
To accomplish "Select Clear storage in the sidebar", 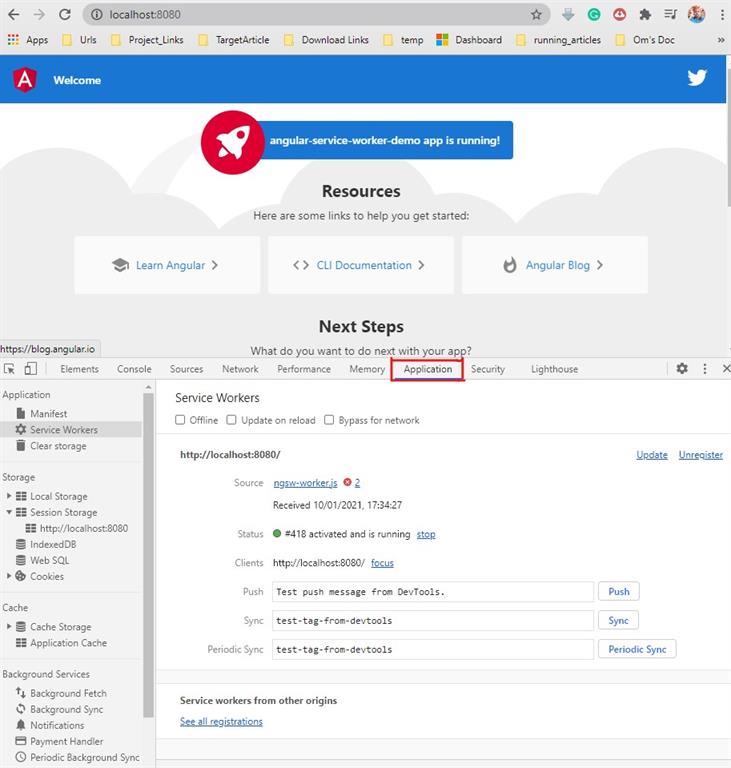I will [58, 446].
